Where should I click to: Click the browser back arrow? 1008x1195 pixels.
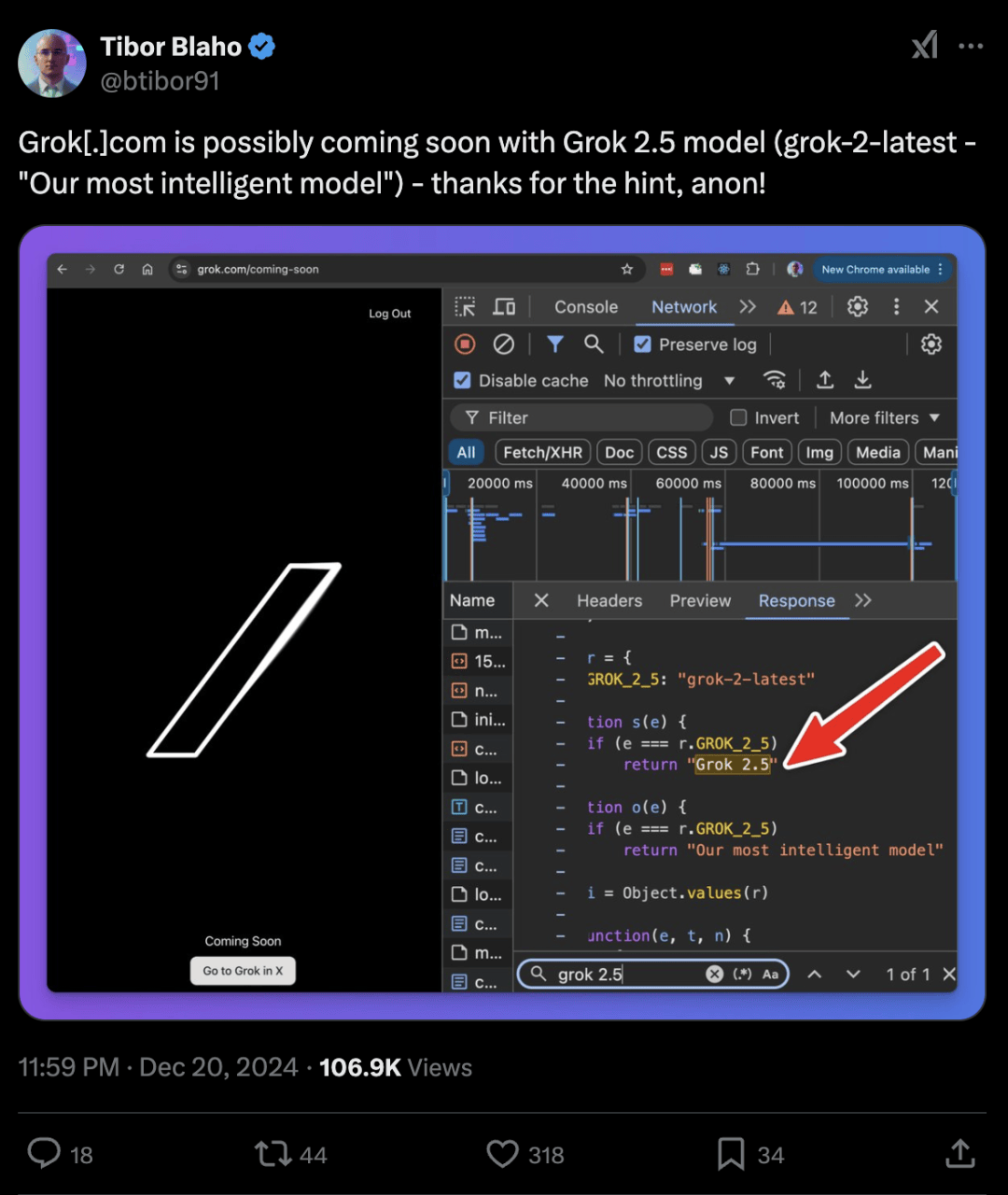[x=63, y=269]
